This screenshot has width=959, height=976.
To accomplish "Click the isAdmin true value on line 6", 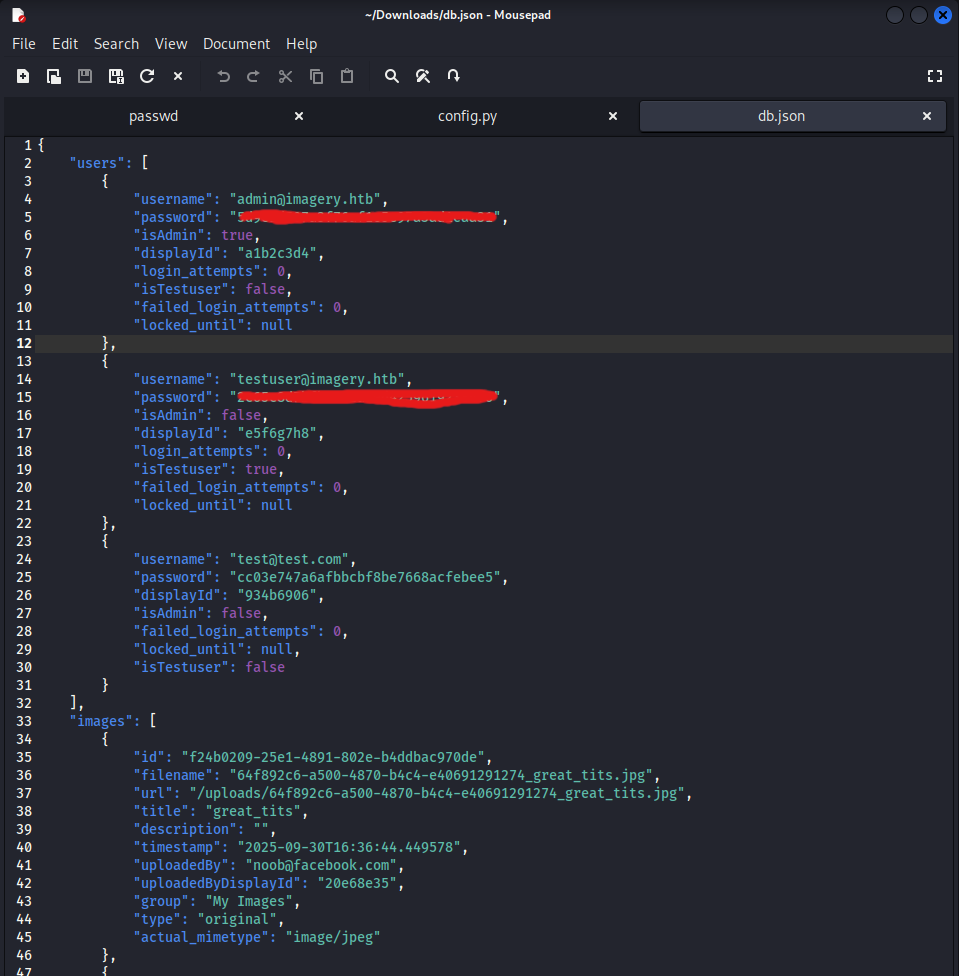I will click(237, 235).
